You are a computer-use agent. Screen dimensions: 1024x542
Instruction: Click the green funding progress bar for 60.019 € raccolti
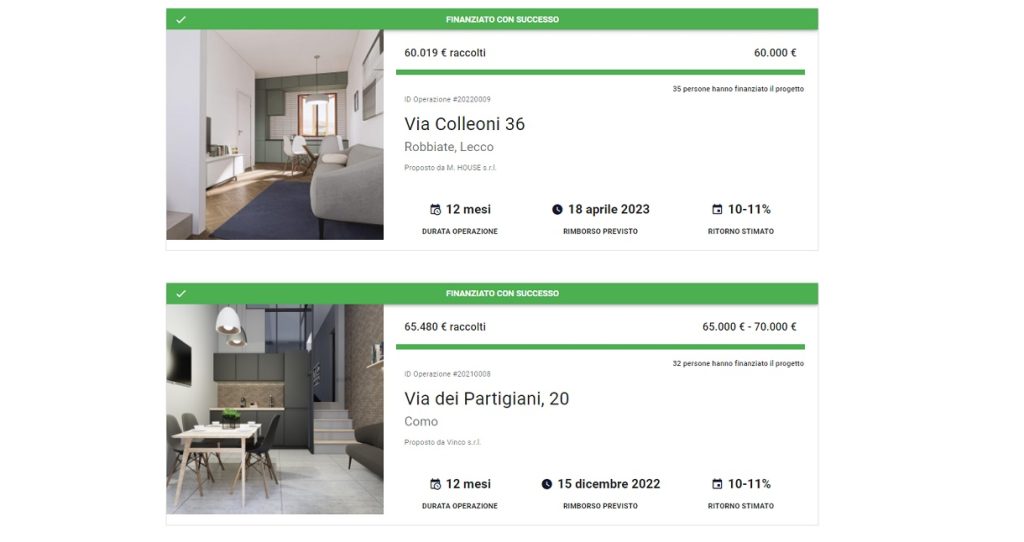tap(600, 72)
